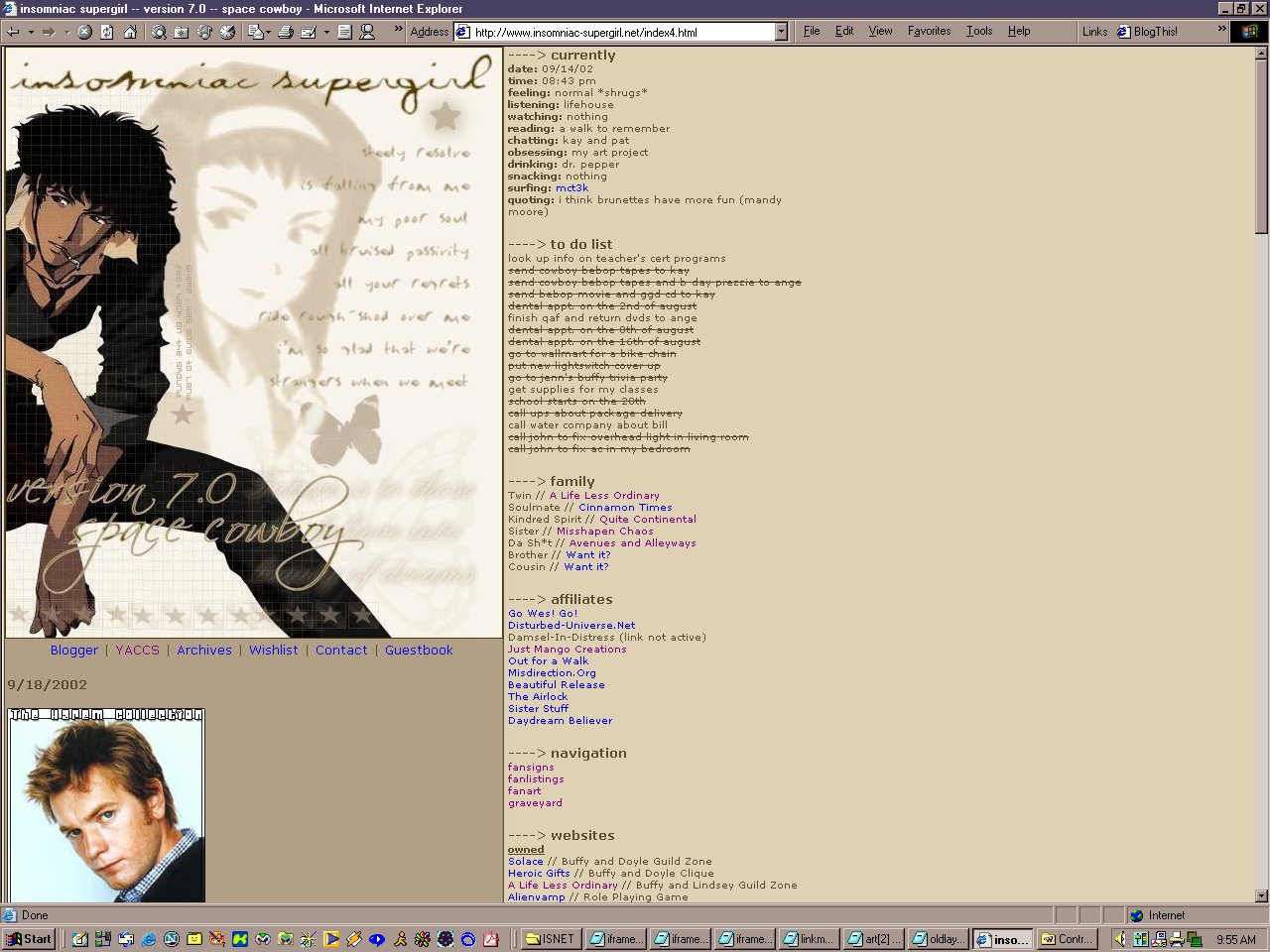
Task: Open the File menu
Action: [812, 31]
